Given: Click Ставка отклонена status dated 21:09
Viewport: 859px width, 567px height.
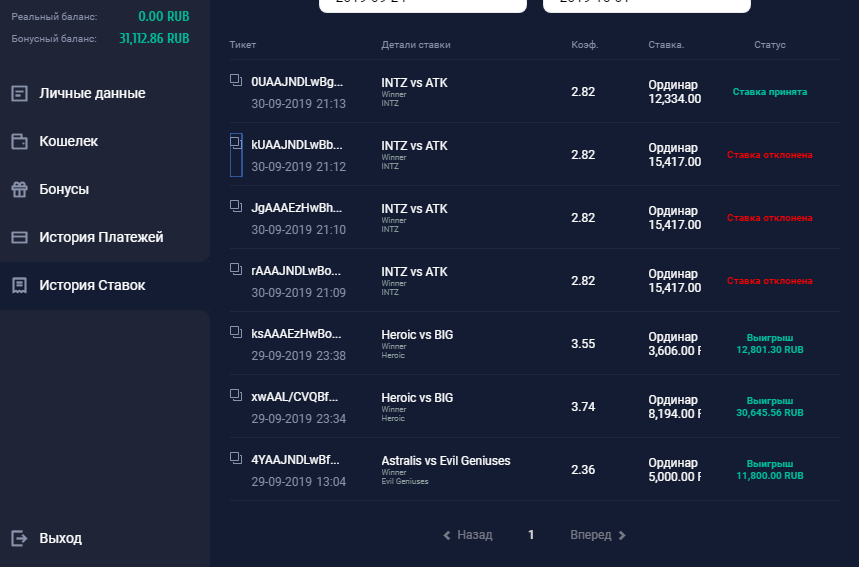Looking at the screenshot, I should point(770,281).
